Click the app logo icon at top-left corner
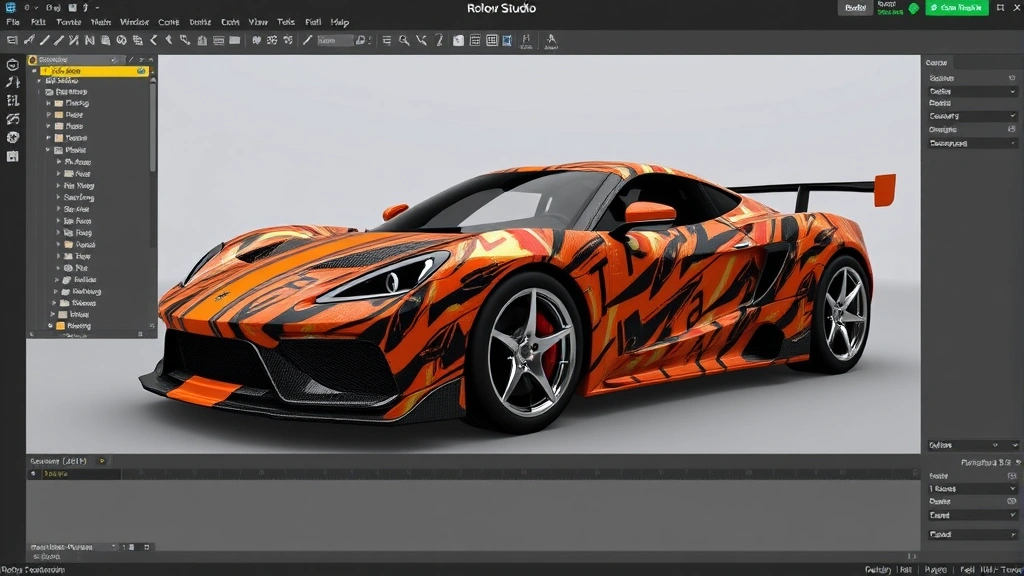 click(x=10, y=8)
